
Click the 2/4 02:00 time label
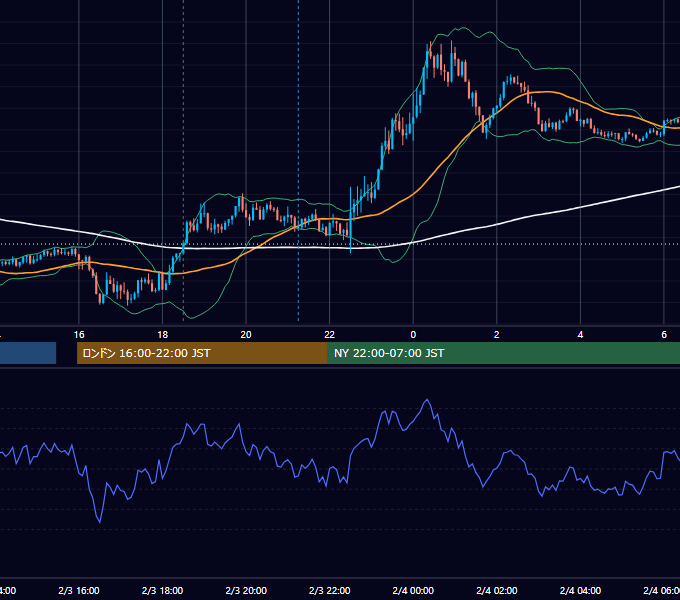(497, 590)
